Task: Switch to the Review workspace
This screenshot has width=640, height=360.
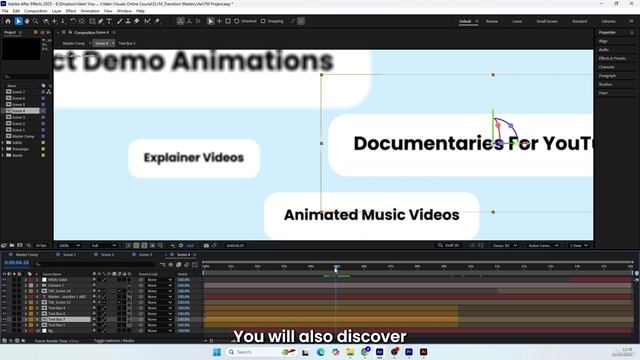Action: 491,21
